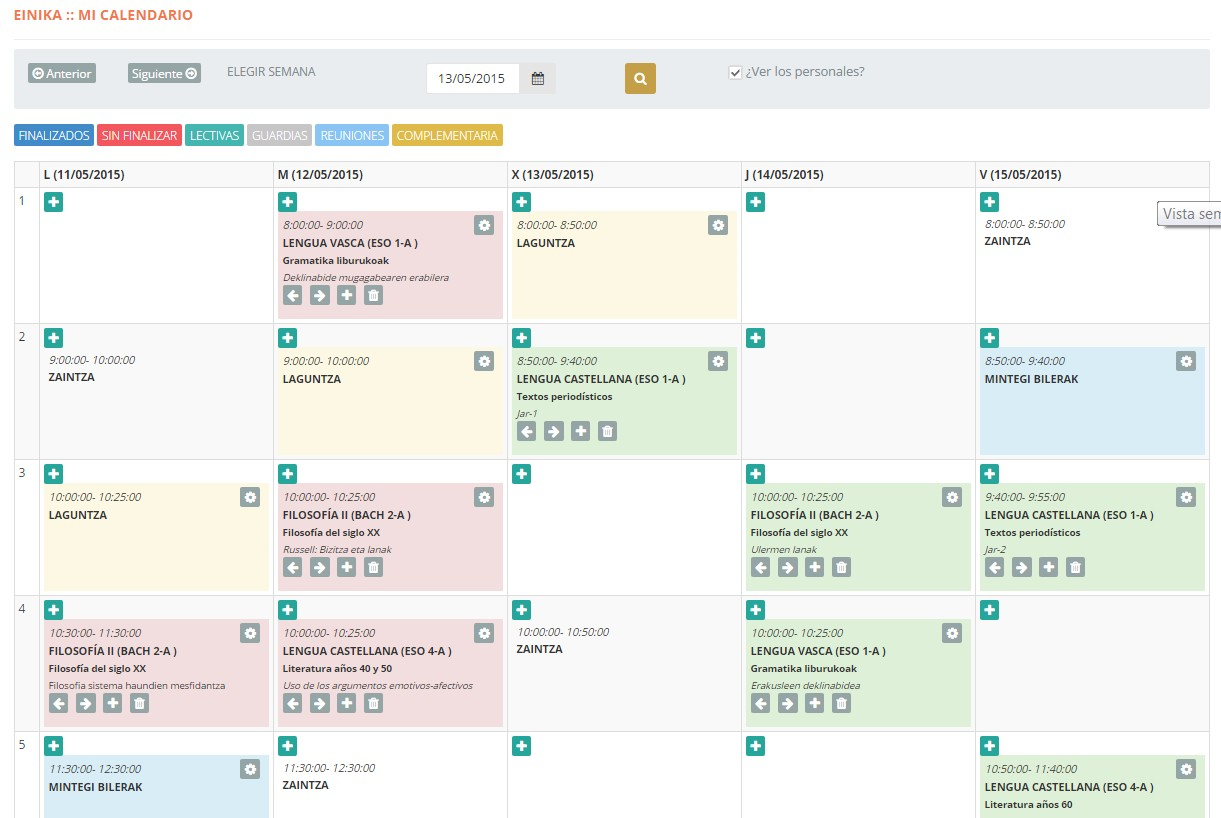The image size is (1221, 818).
Task: Click the FINALIZADOS legend tag
Action: click(54, 135)
